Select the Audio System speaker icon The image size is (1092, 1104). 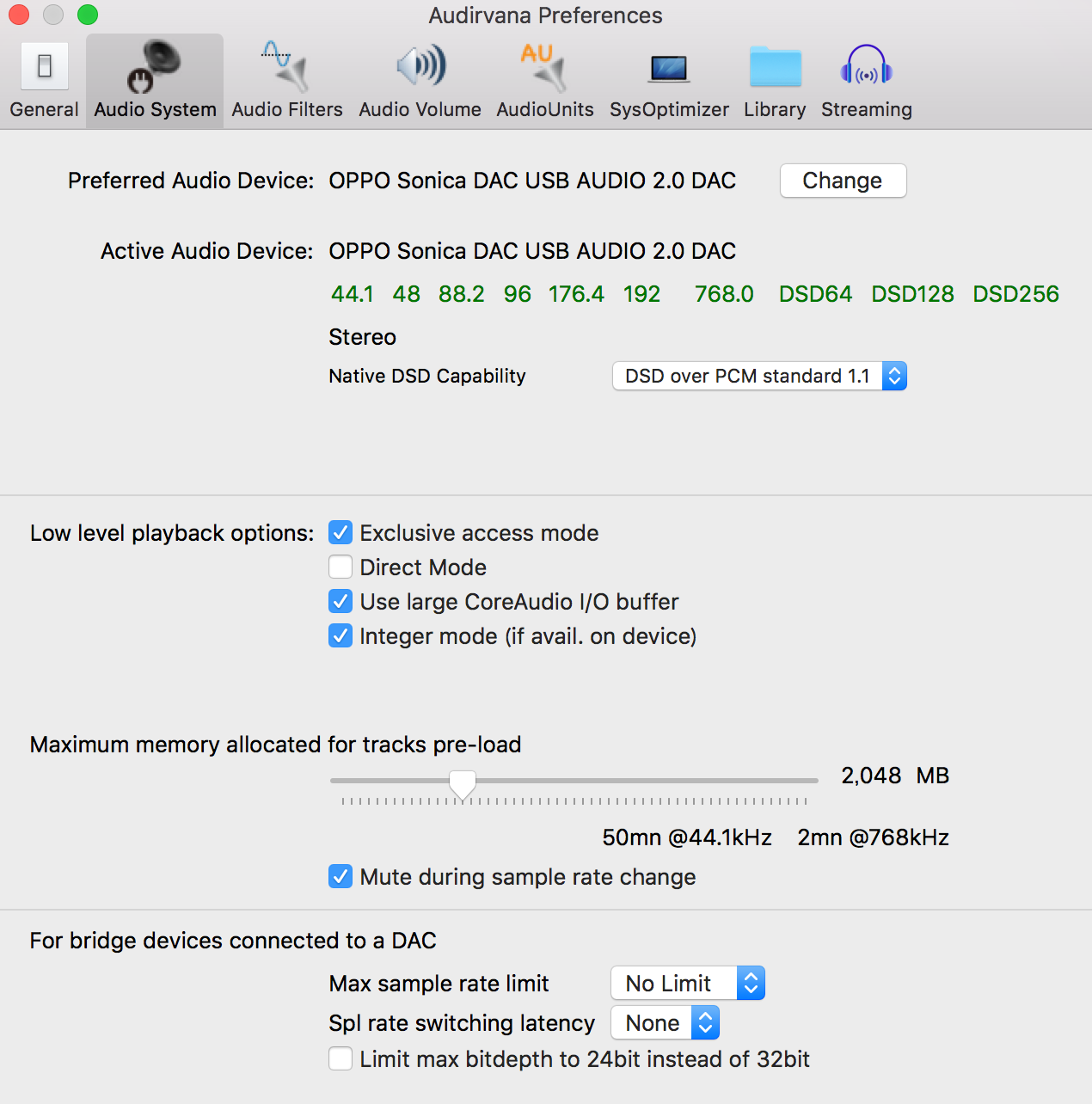[x=155, y=66]
